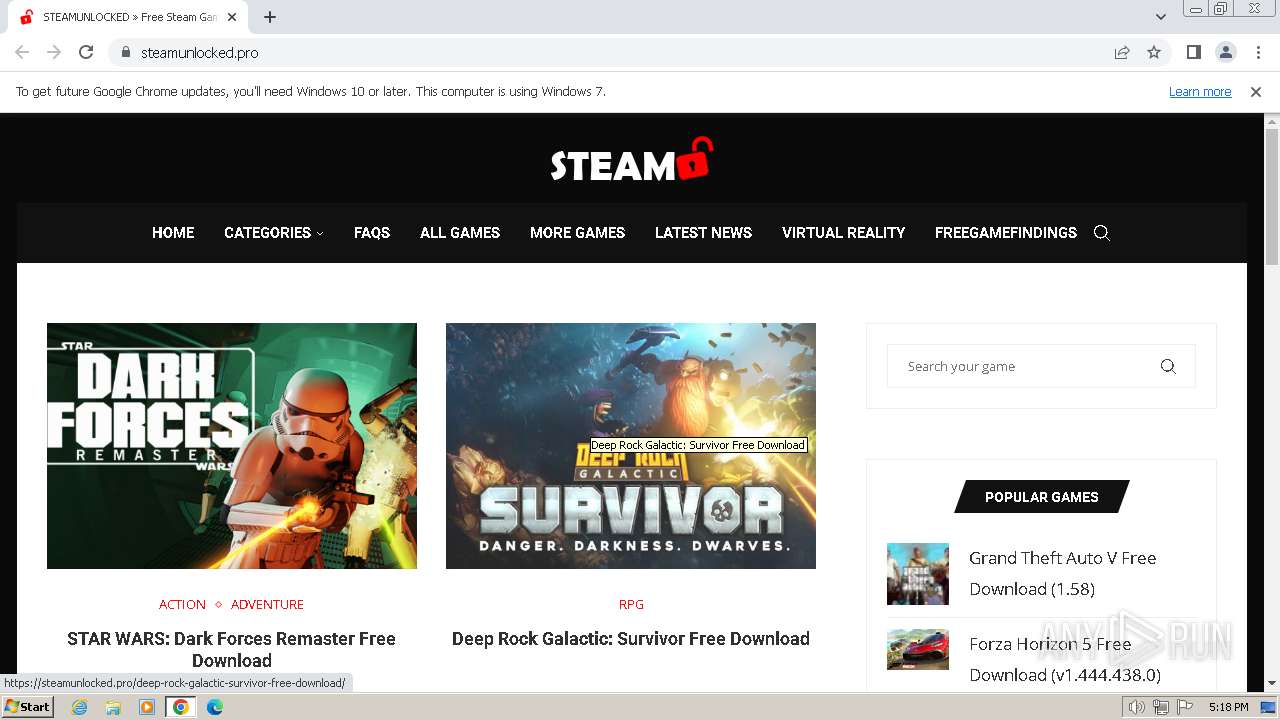This screenshot has width=1280, height=720.
Task: Select the RPG category tag
Action: pyautogui.click(x=631, y=604)
